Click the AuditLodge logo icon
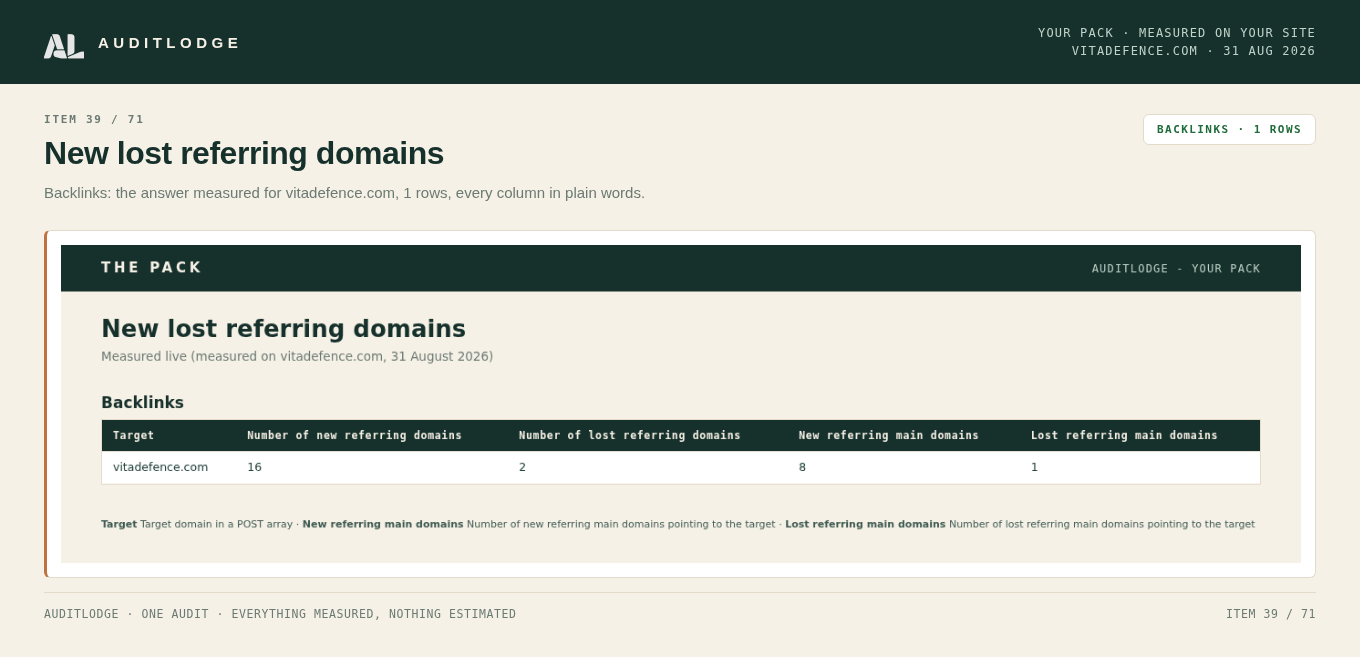 [64, 46]
